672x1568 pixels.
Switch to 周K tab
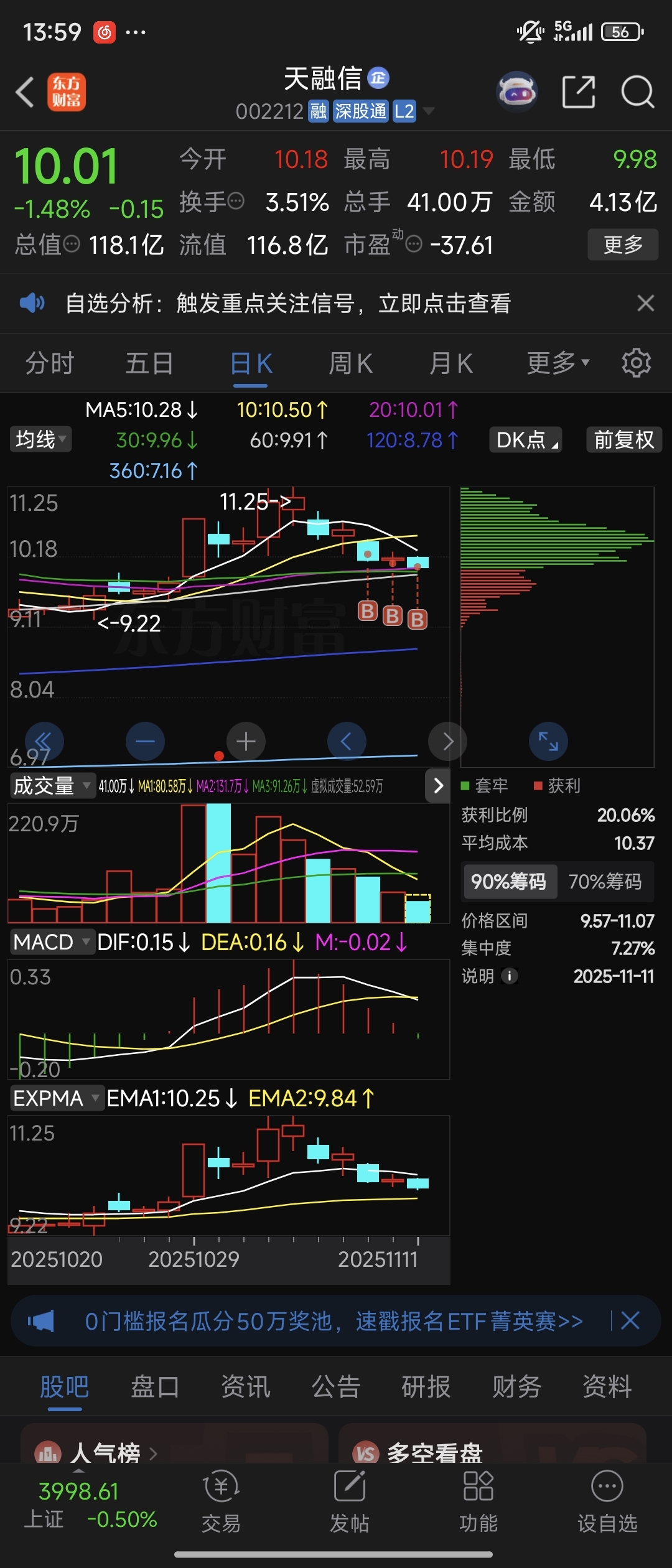[x=350, y=363]
